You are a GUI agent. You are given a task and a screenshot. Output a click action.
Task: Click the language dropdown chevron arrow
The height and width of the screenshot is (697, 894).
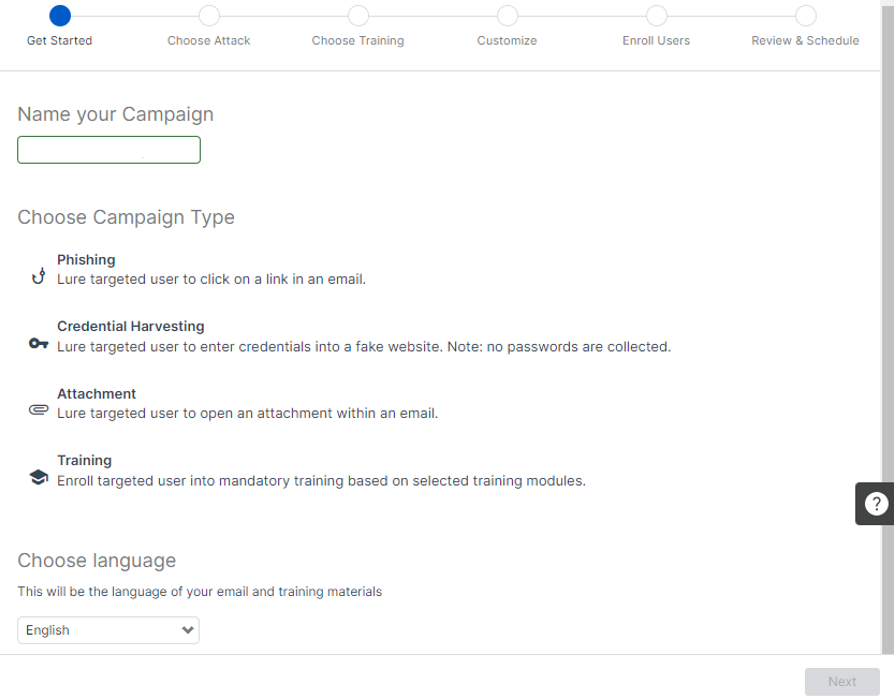(187, 630)
